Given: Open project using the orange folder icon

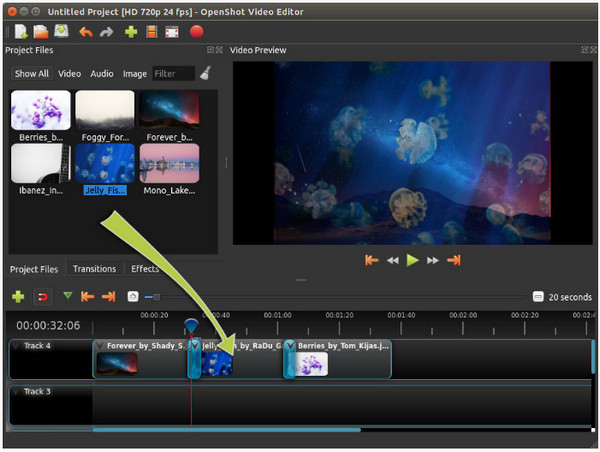Looking at the screenshot, I should click(41, 32).
